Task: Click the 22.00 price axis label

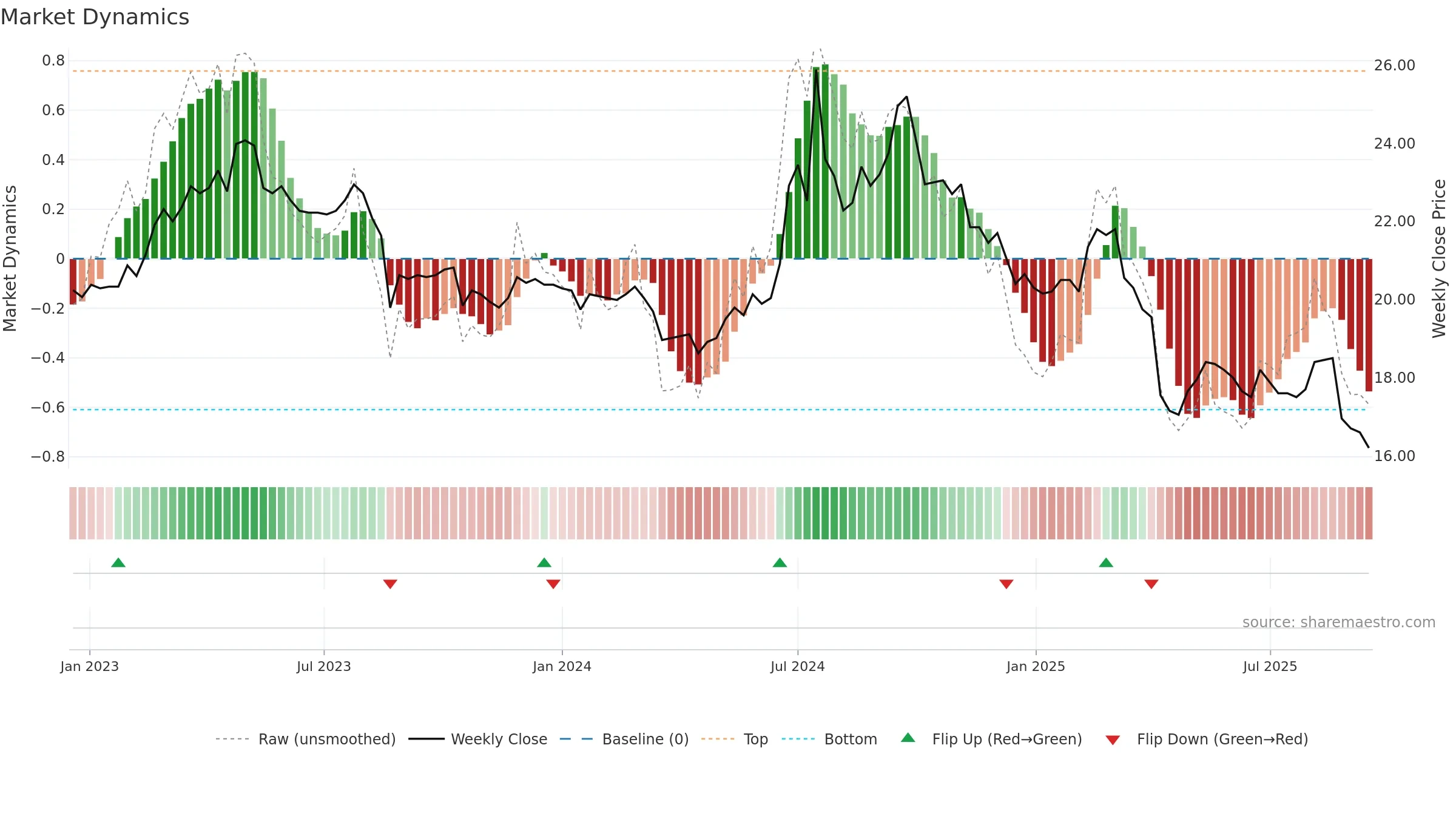Action: tap(1395, 221)
